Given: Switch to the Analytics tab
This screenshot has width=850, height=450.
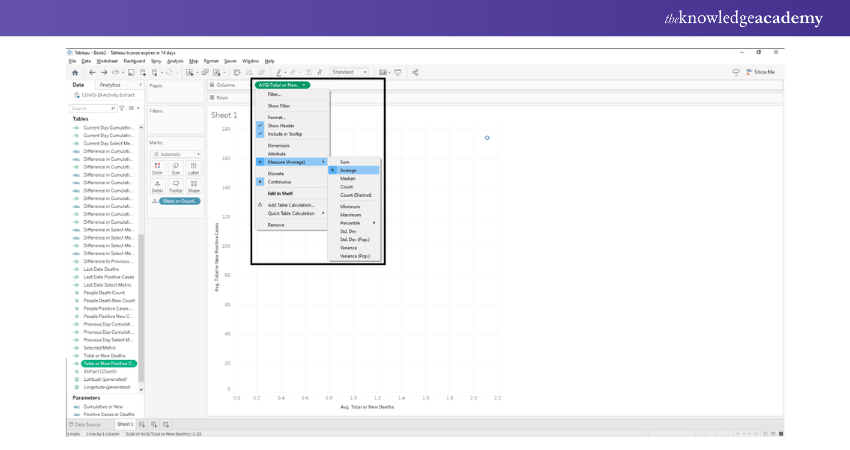Looking at the screenshot, I should 110,85.
